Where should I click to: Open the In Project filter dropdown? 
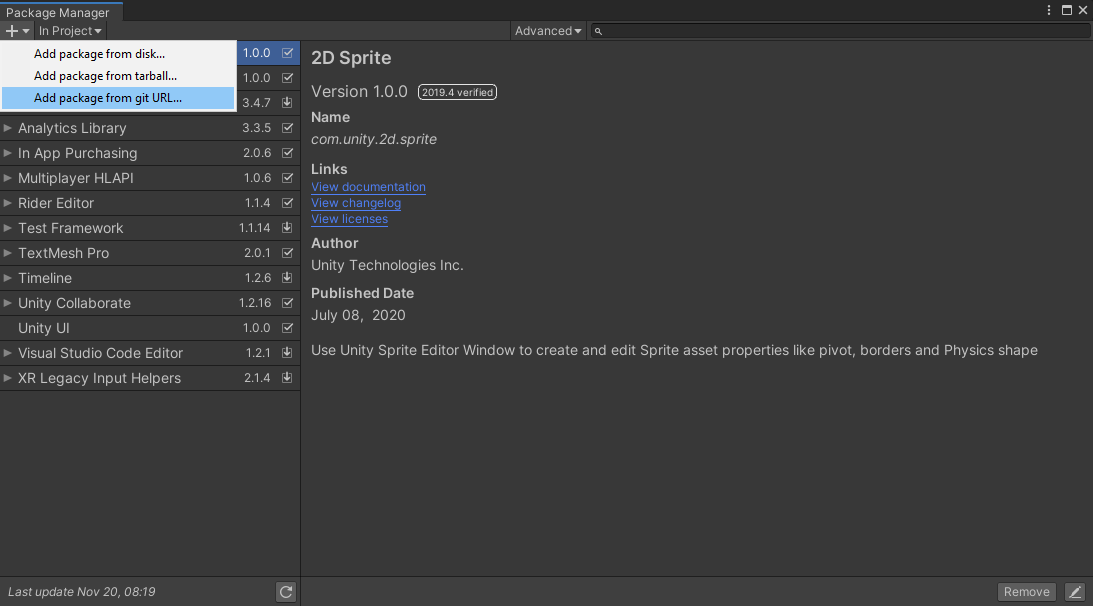click(70, 31)
